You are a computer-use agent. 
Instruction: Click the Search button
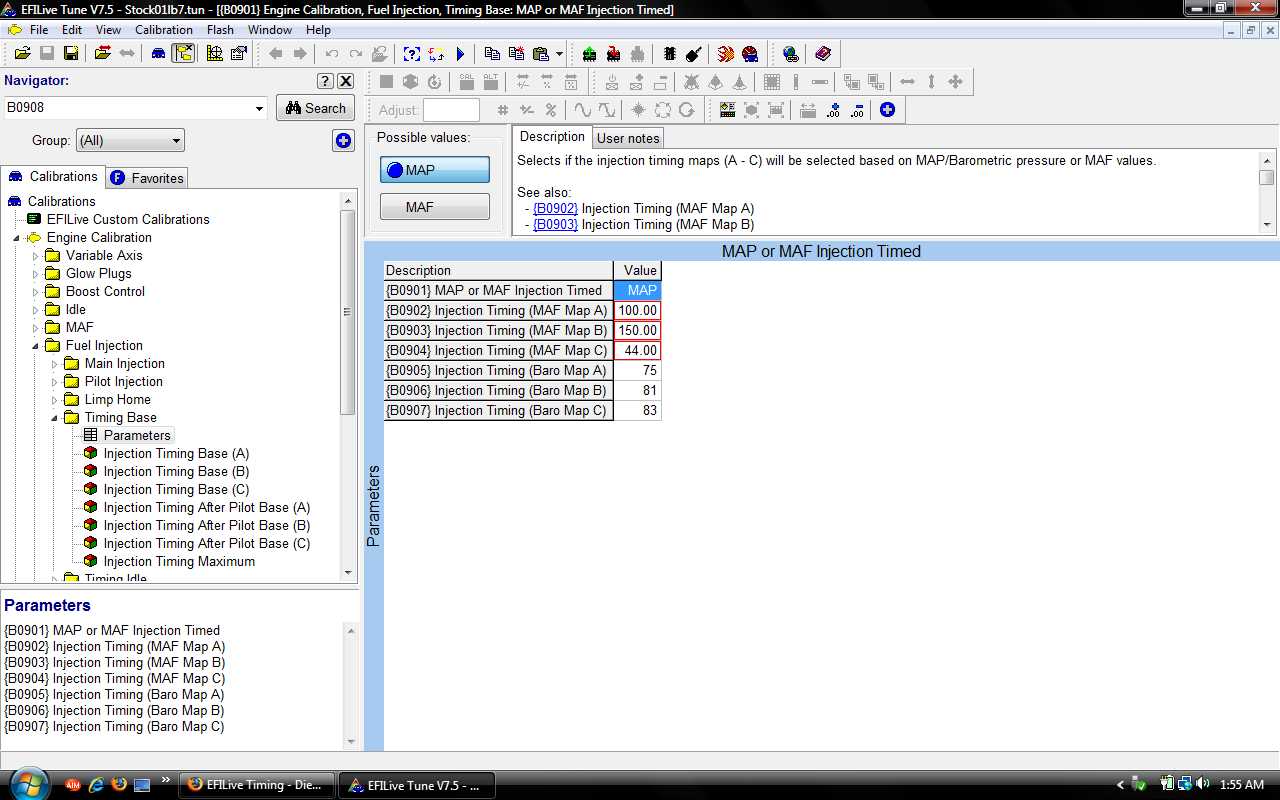[x=315, y=108]
